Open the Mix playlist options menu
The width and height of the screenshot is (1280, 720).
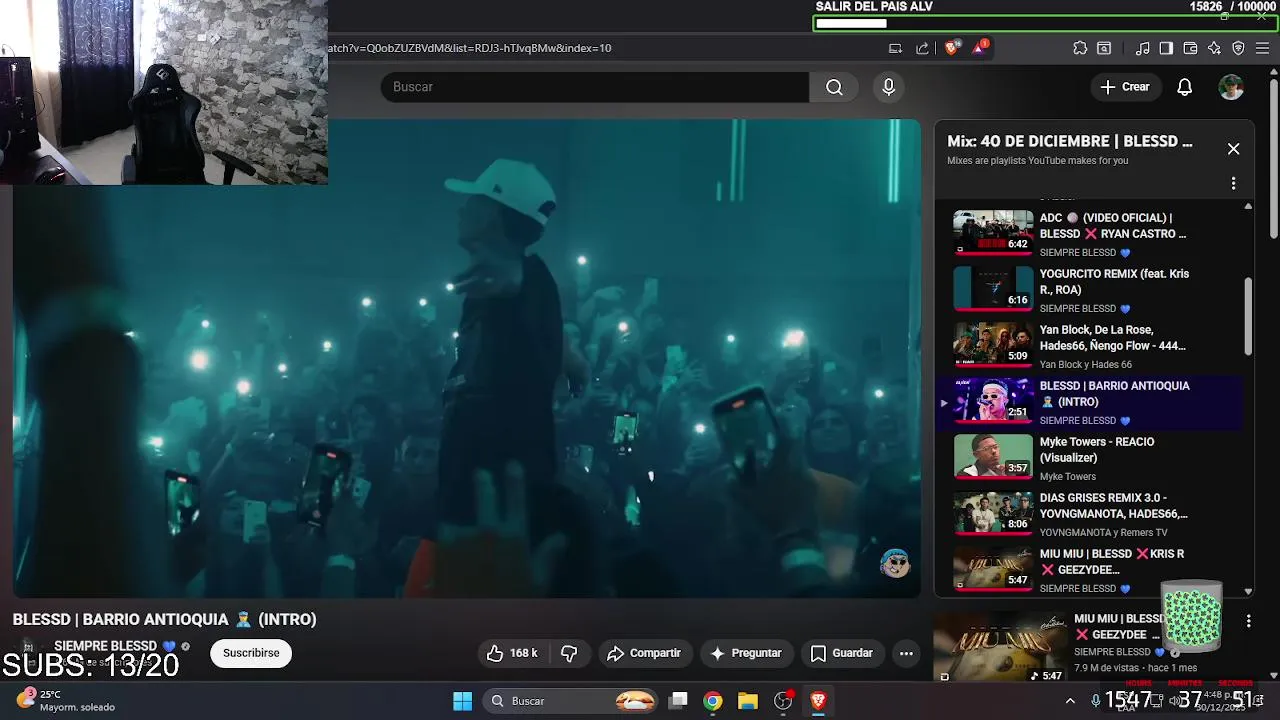tap(1233, 183)
